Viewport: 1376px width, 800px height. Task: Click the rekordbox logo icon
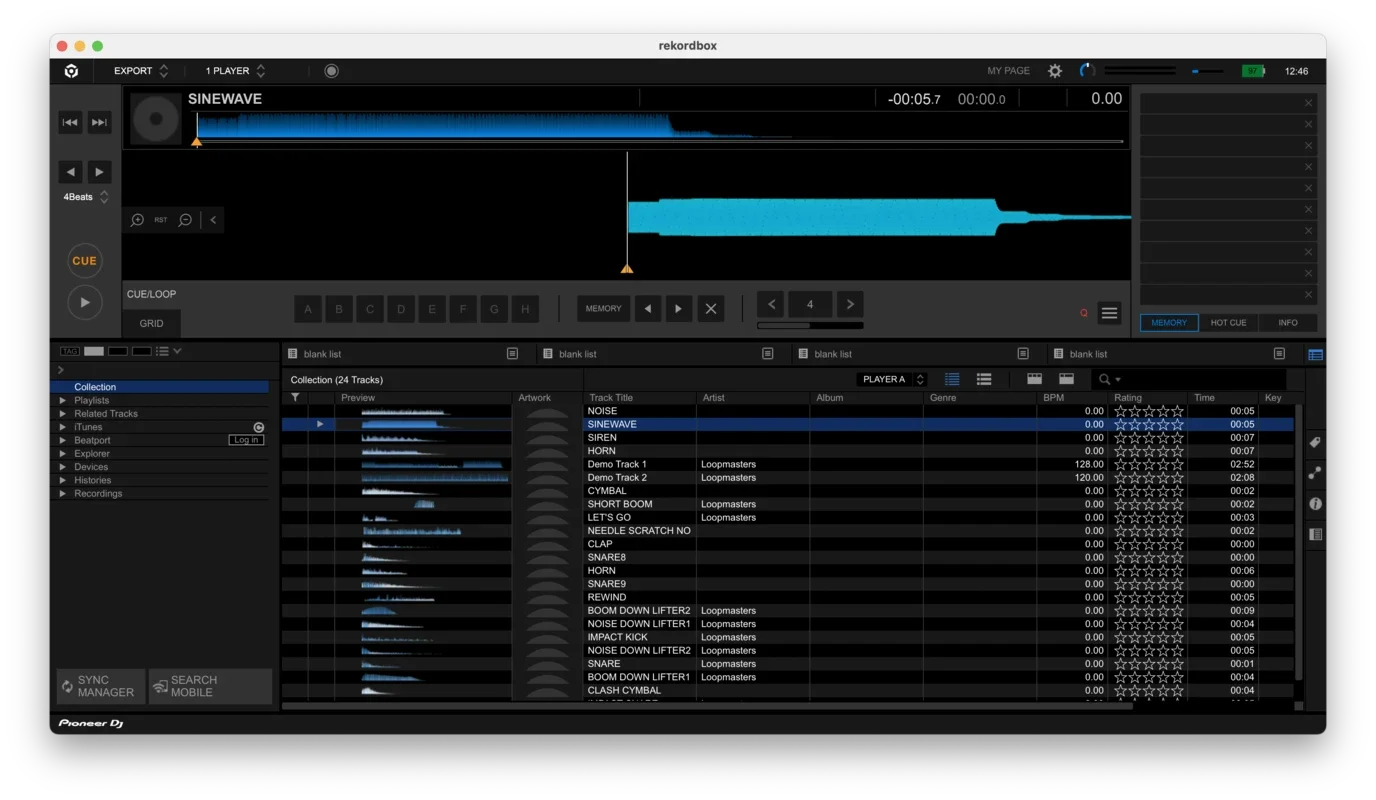pyautogui.click(x=71, y=71)
